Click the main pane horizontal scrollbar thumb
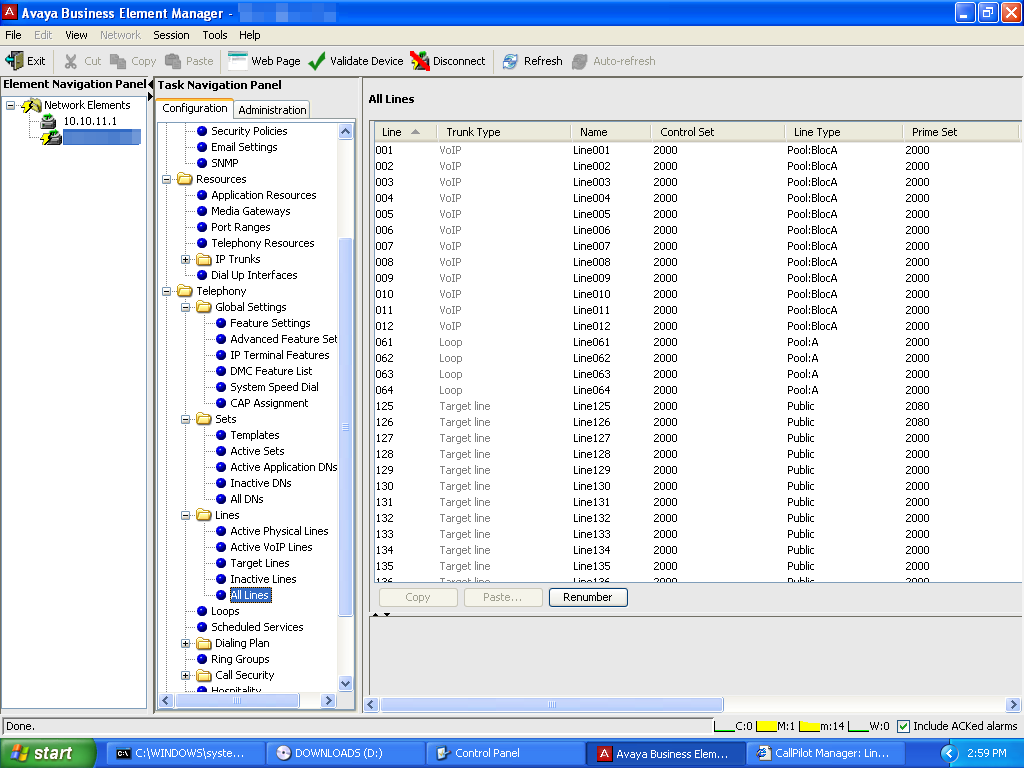Image resolution: width=1024 pixels, height=768 pixels. coord(552,705)
